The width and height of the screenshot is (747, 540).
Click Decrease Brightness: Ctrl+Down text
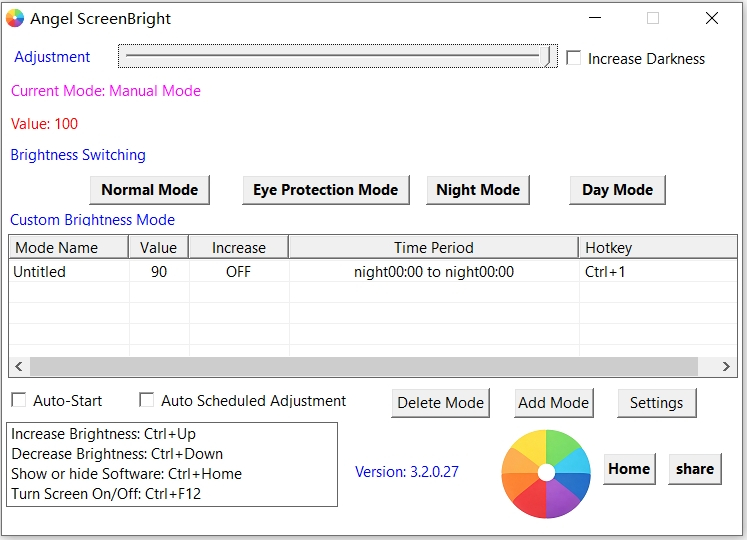click(117, 454)
